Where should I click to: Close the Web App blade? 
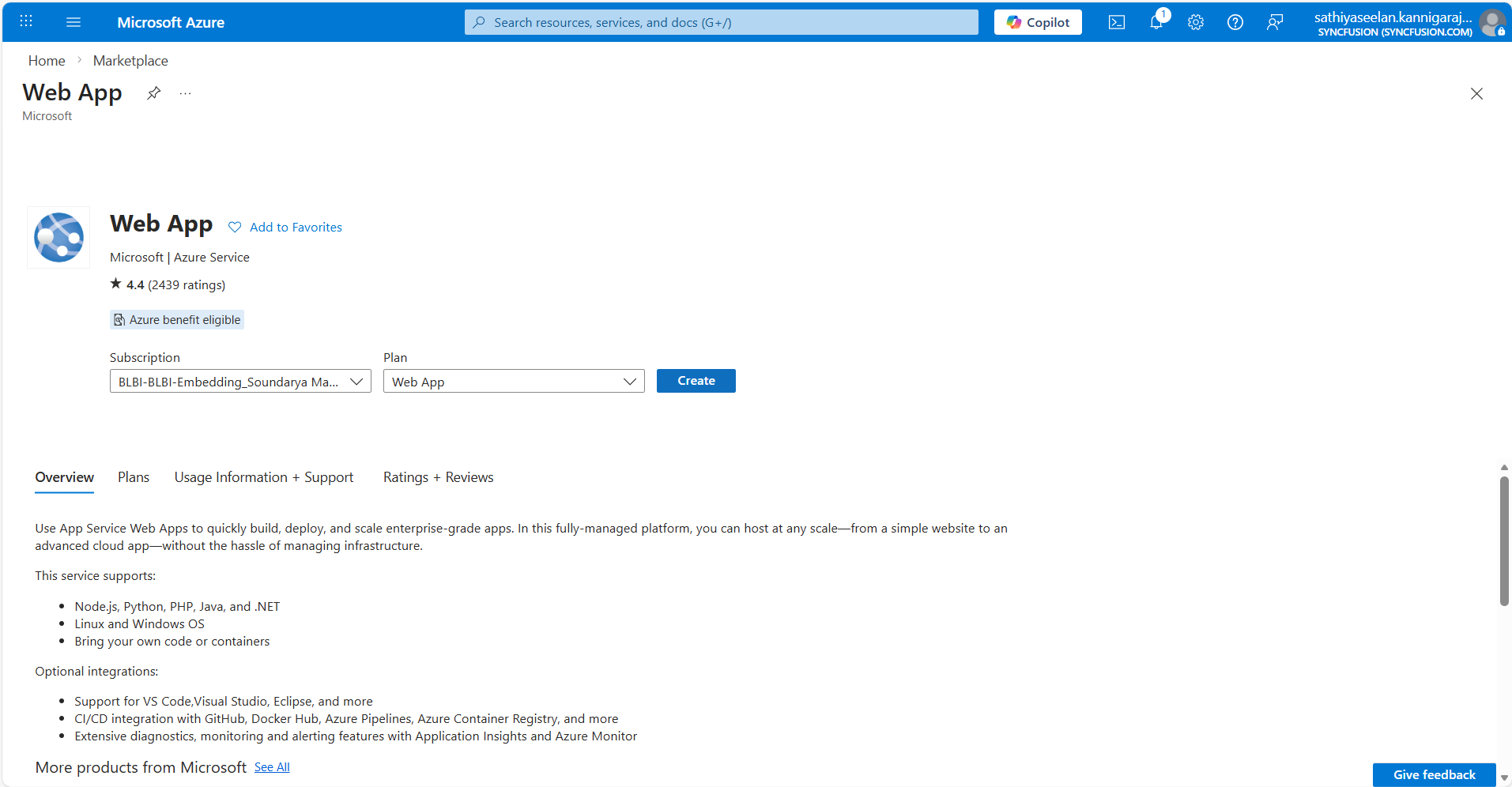(x=1476, y=93)
